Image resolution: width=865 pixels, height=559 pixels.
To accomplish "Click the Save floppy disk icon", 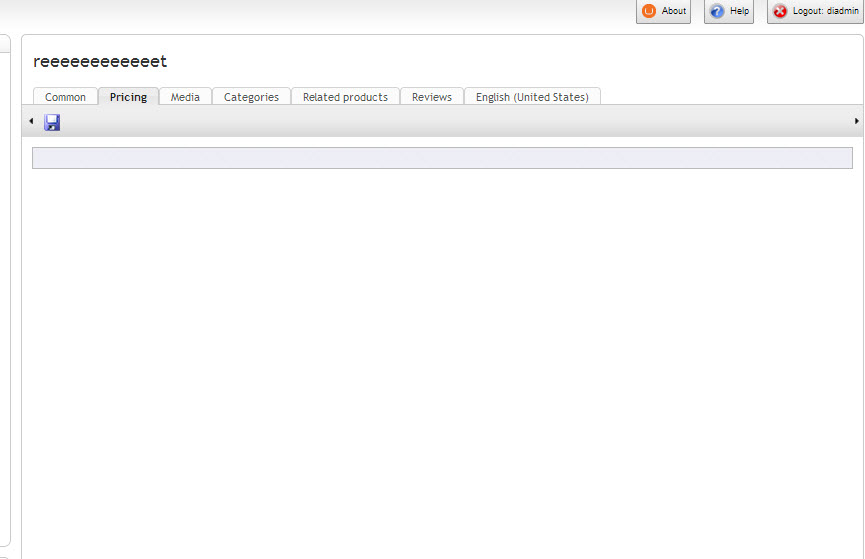I will [52, 122].
